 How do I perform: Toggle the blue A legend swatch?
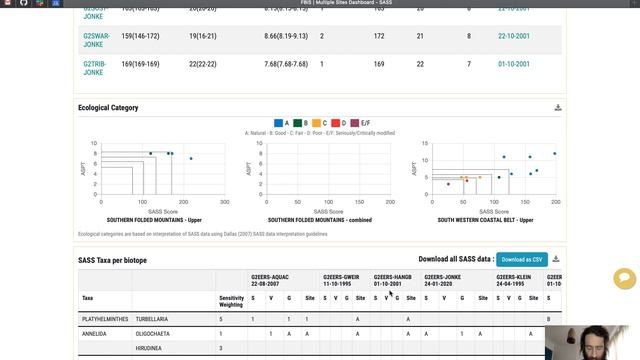278,123
